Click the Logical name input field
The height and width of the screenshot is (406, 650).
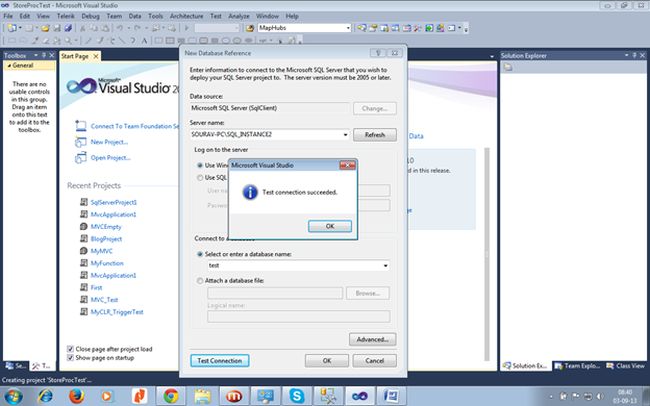click(x=298, y=316)
